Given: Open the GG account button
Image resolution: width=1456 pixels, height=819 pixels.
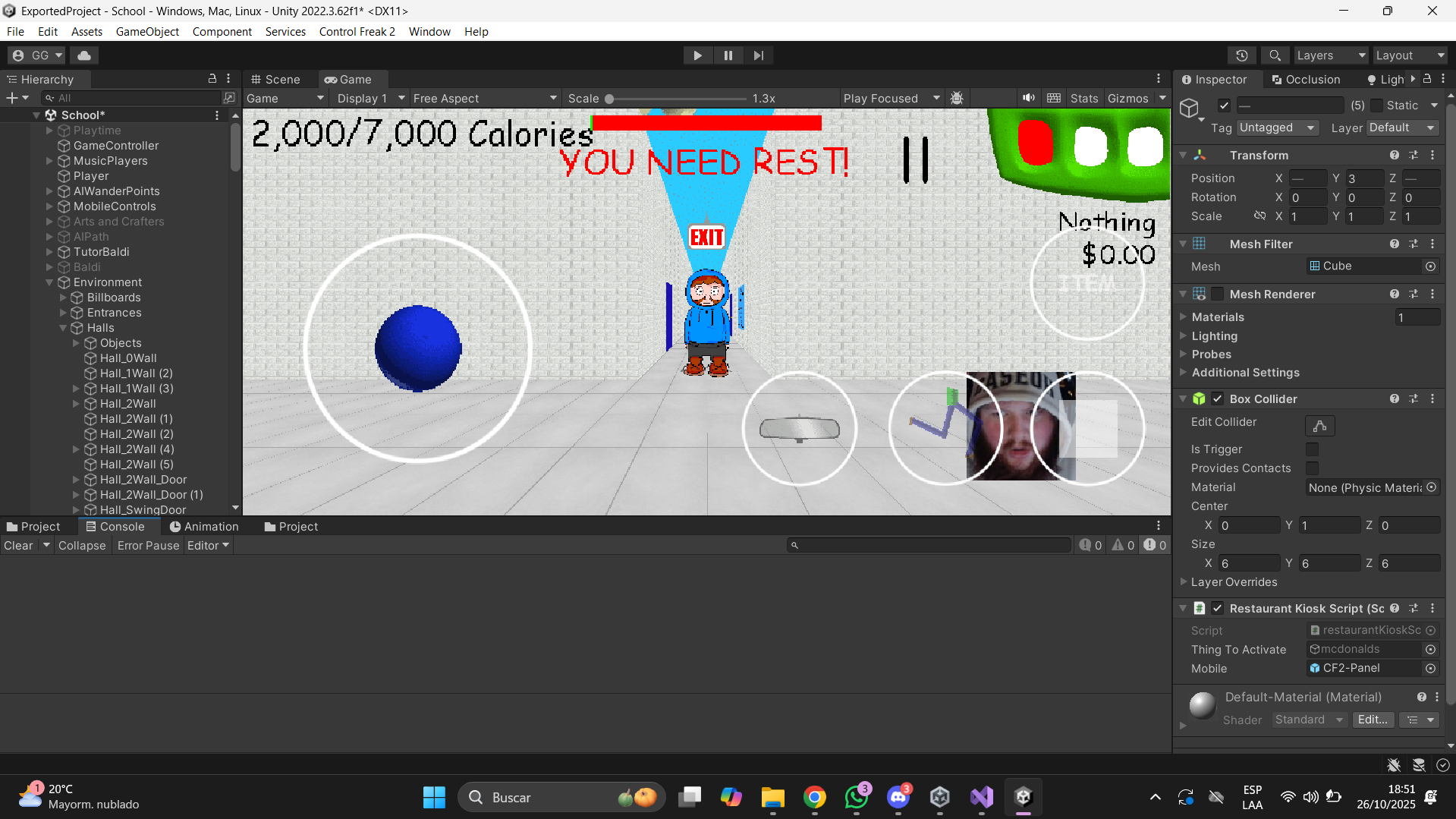Looking at the screenshot, I should point(37,55).
